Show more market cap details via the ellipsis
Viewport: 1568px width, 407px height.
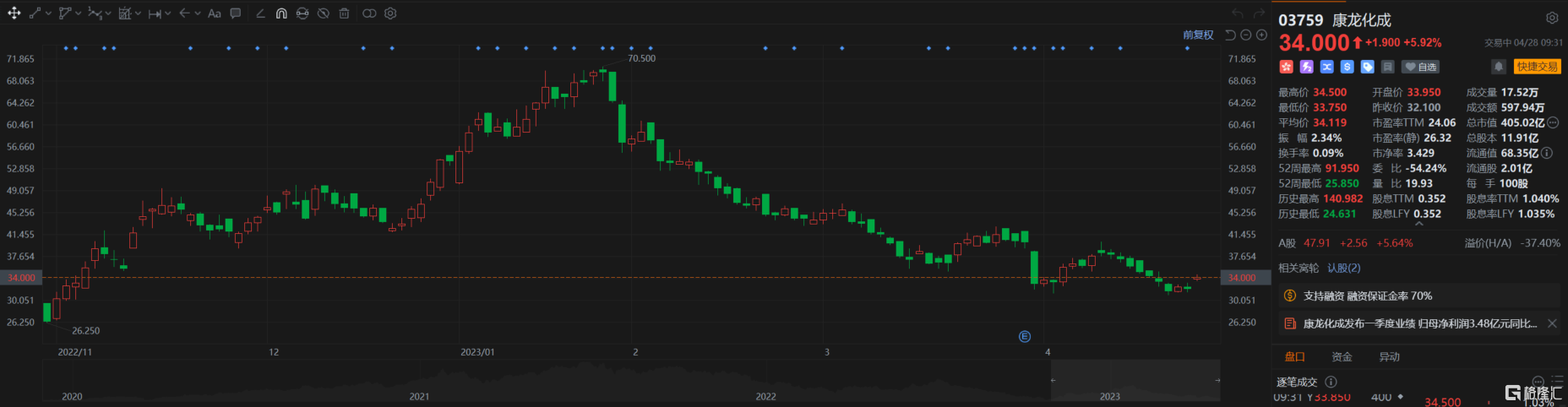tap(1553, 122)
